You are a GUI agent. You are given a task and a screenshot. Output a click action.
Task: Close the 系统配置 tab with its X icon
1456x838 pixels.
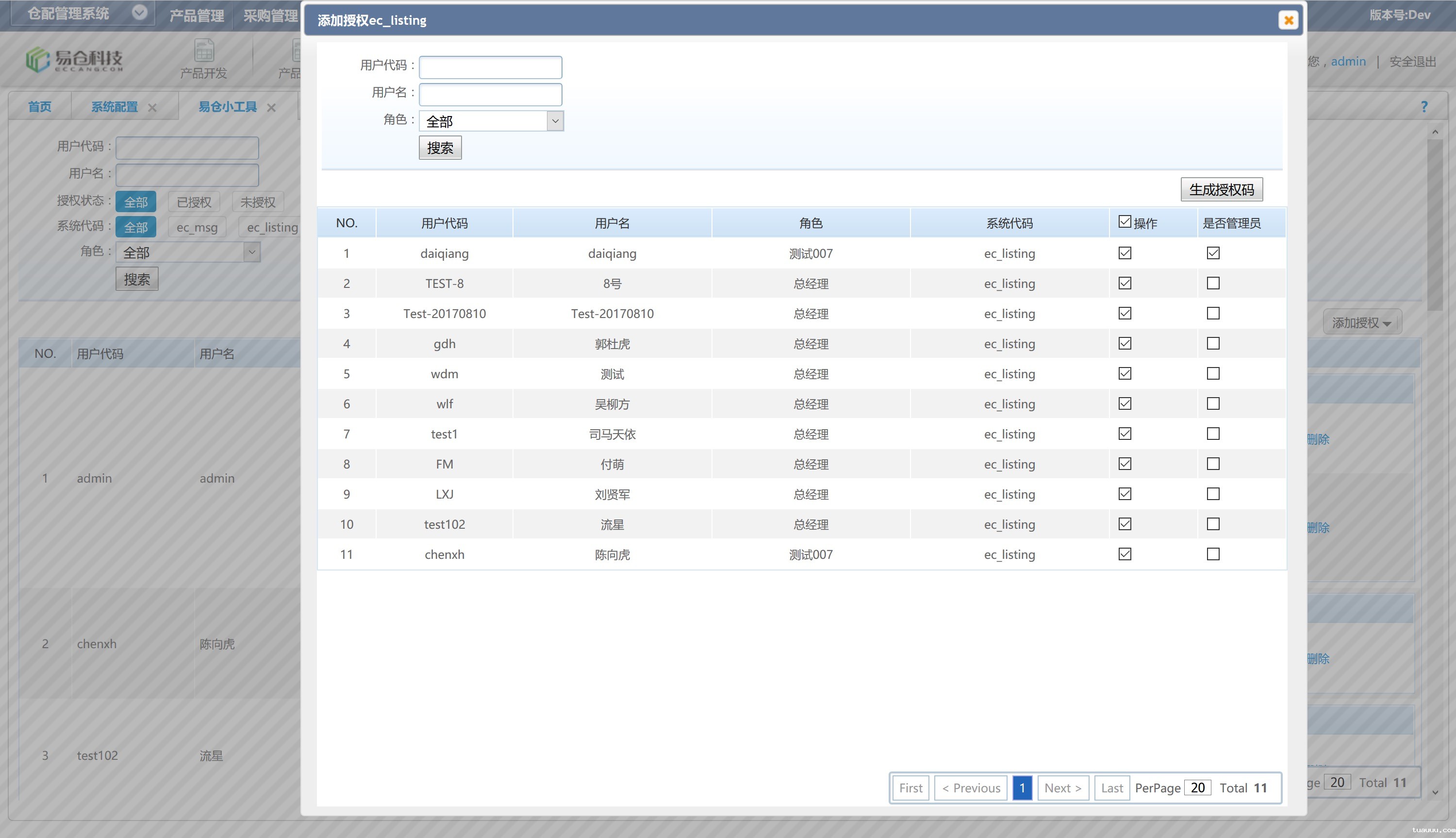click(152, 108)
